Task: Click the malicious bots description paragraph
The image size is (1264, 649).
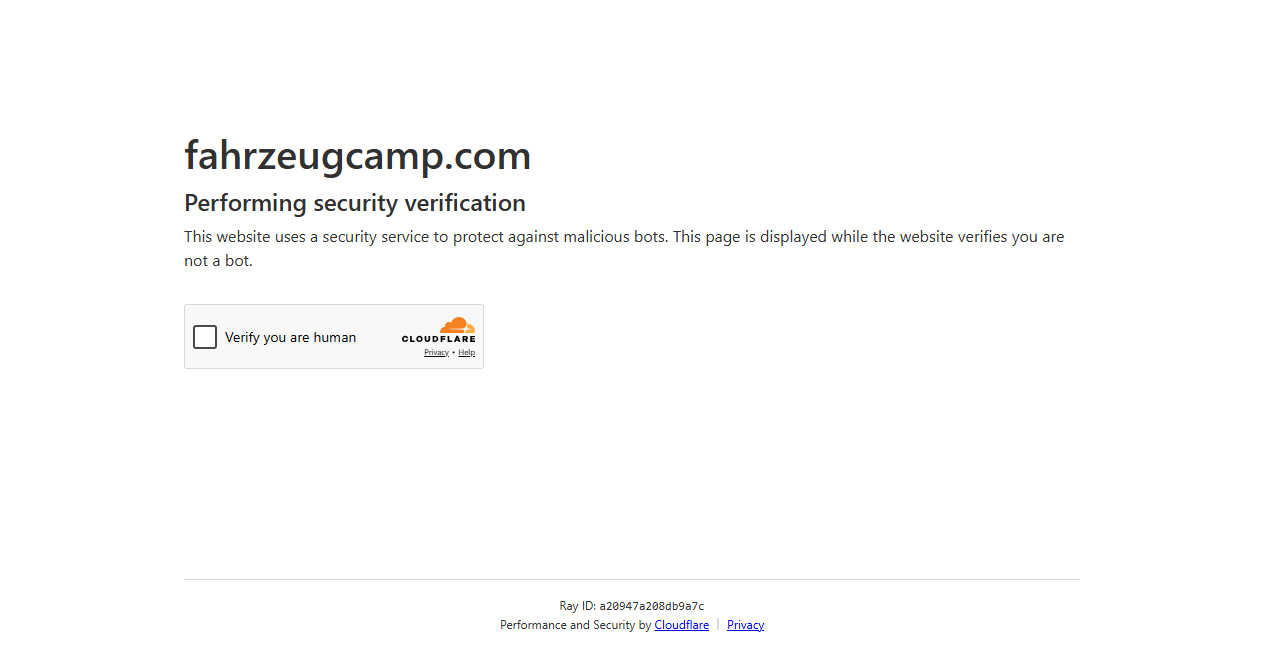Action: coord(624,249)
